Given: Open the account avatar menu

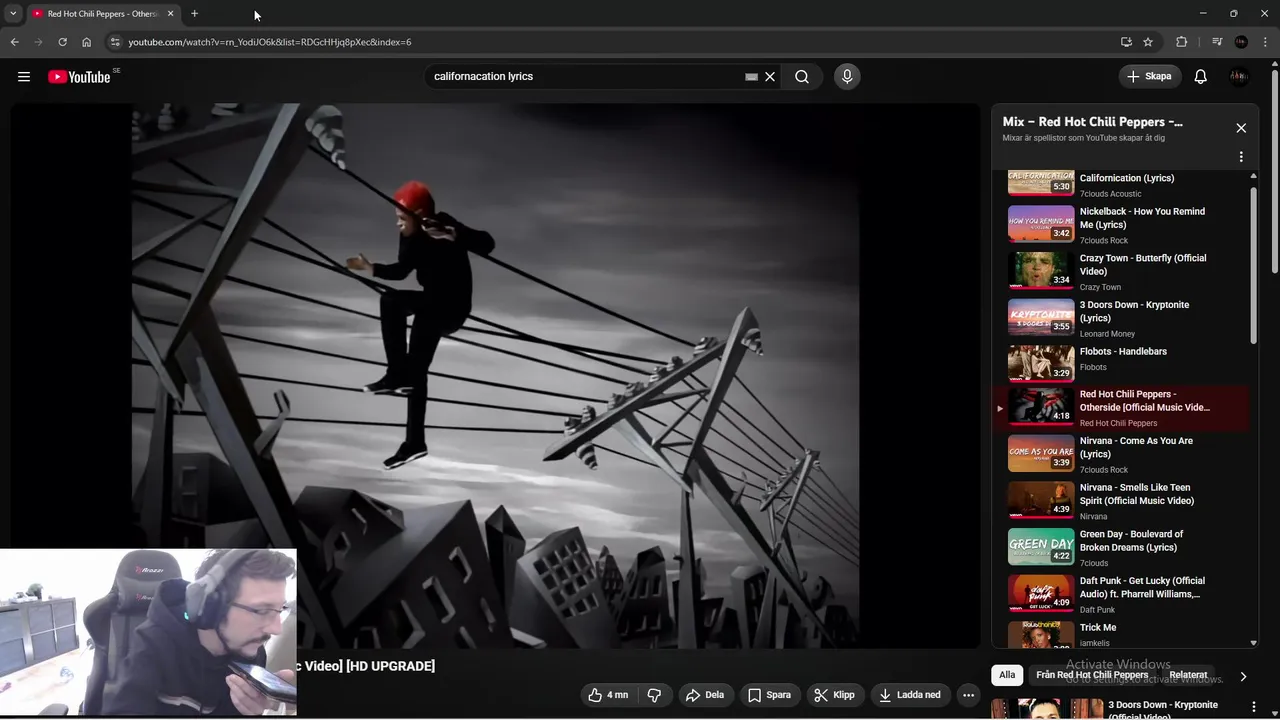Looking at the screenshot, I should [x=1240, y=77].
